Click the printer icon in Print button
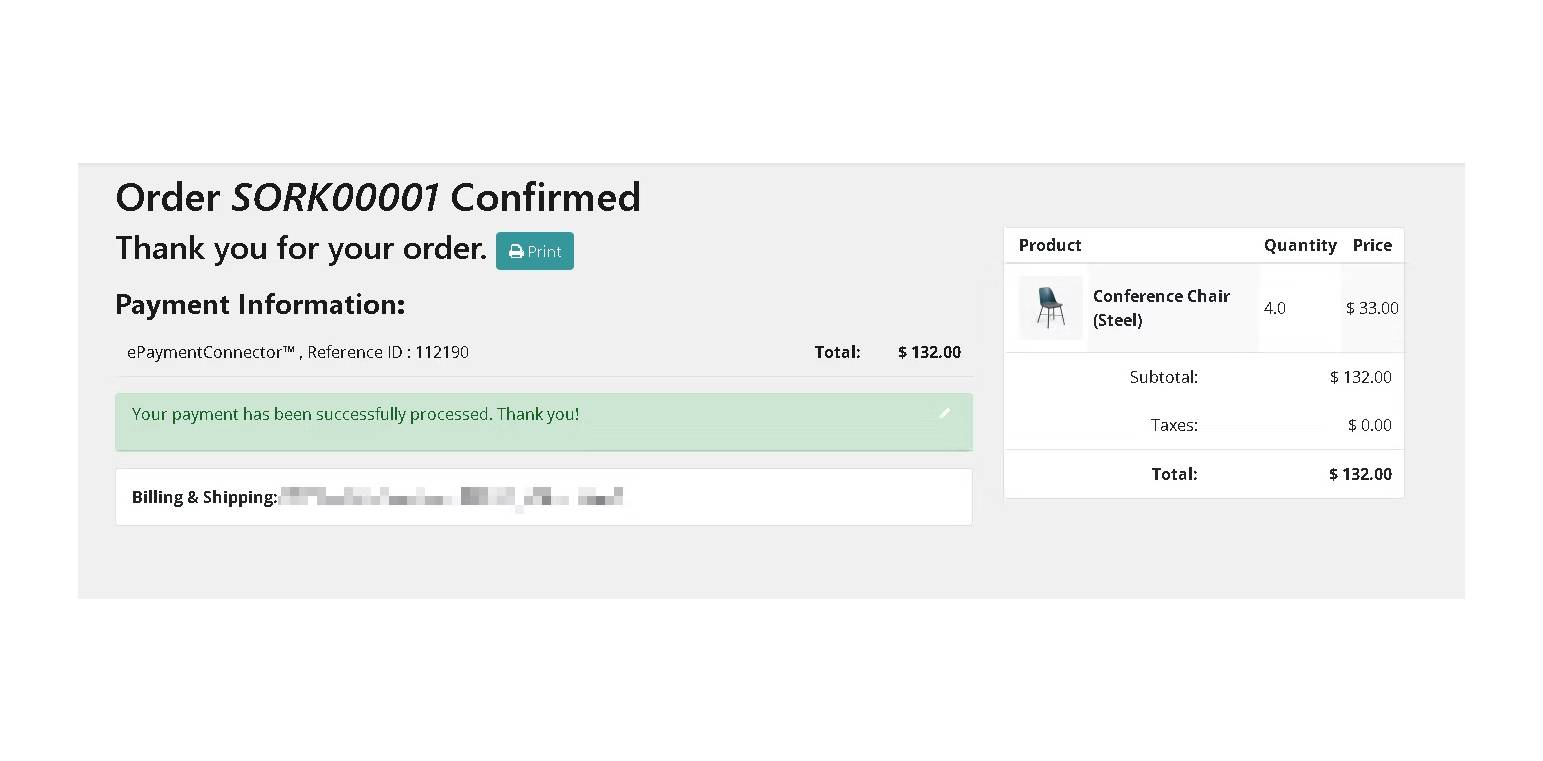This screenshot has height=761, width=1543. (516, 252)
